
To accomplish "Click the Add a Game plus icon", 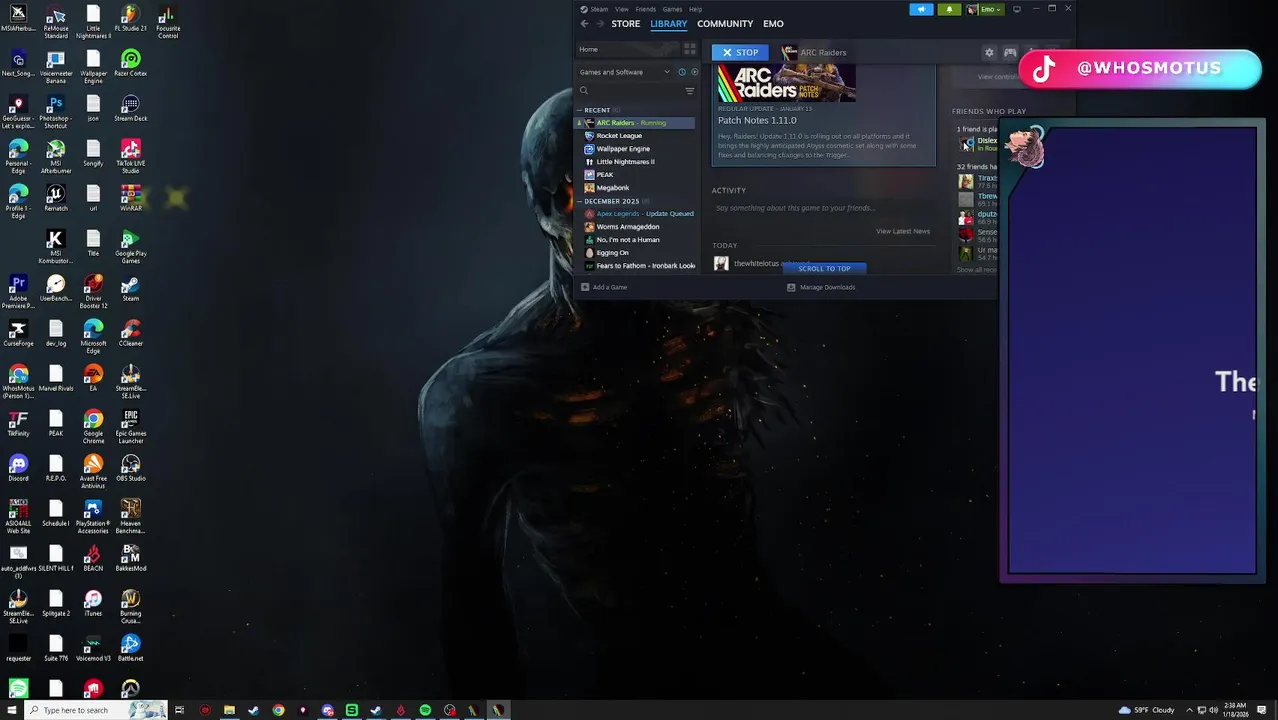I will click(x=585, y=287).
